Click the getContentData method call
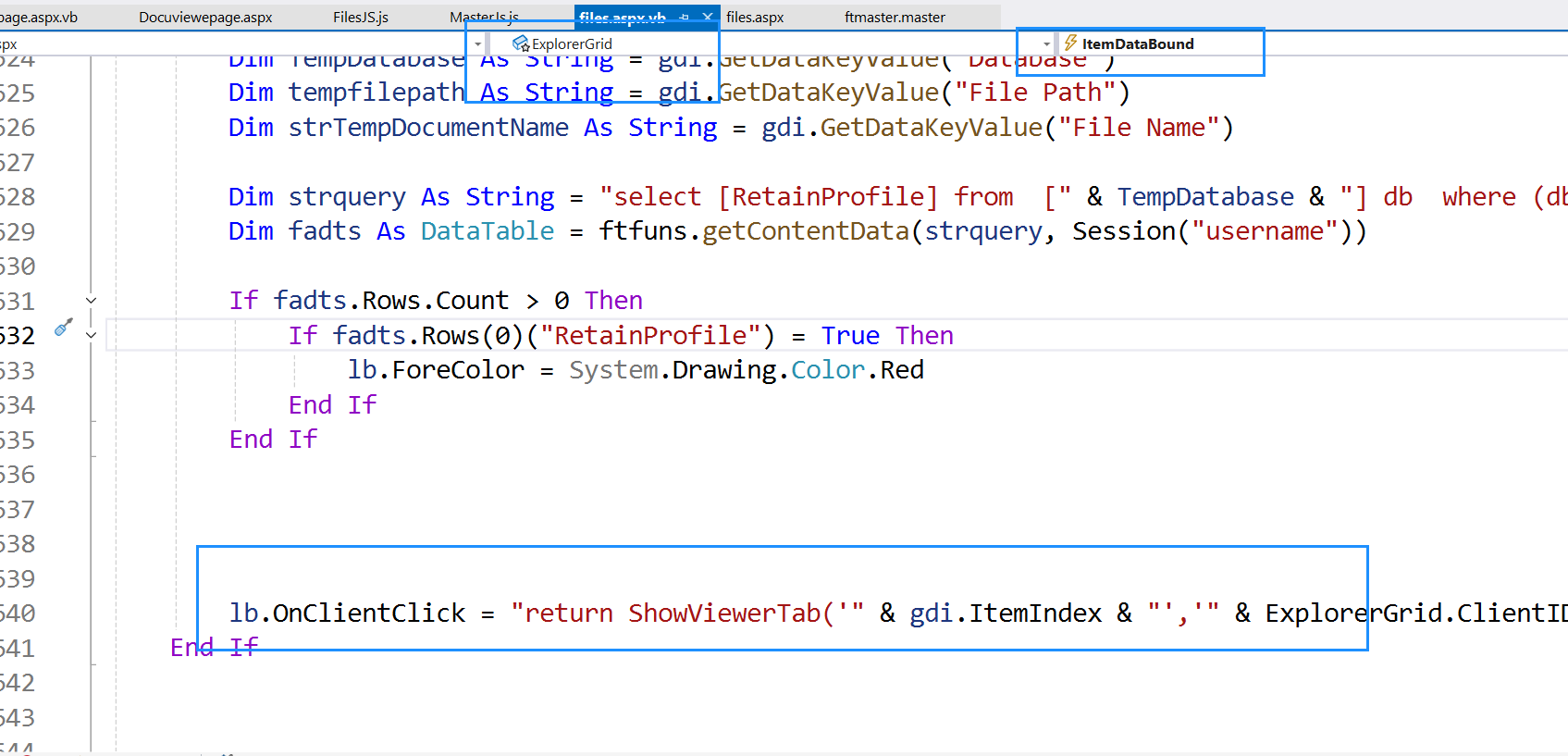 point(805,231)
